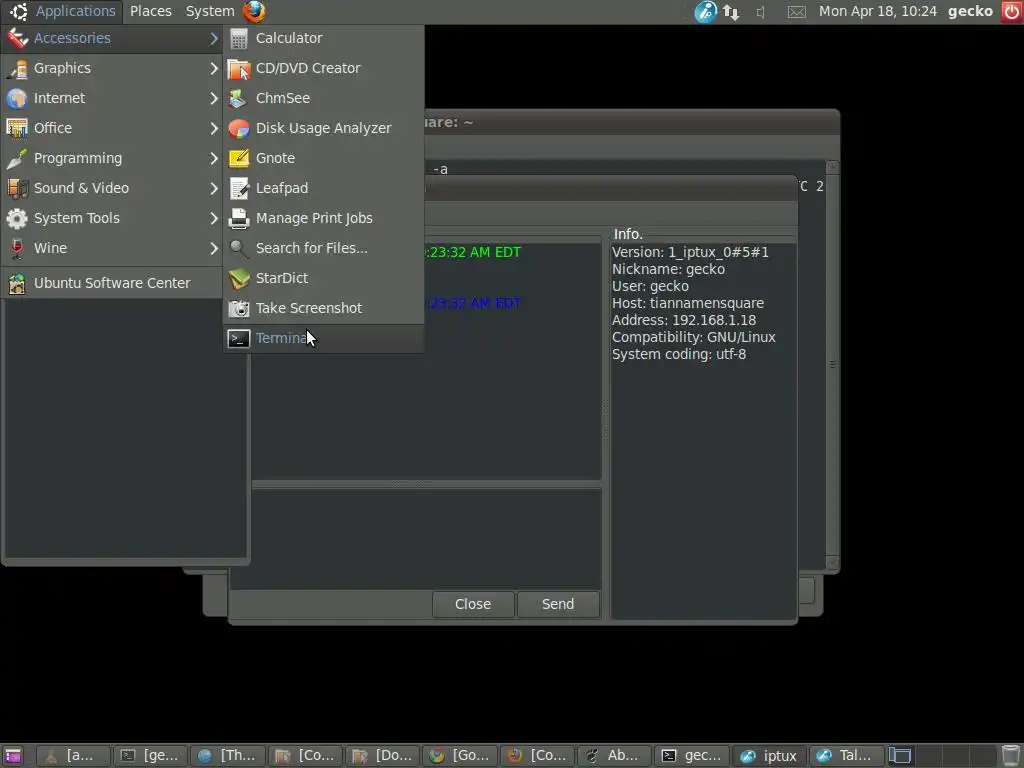
Task: Click the Take Screenshot camera icon
Action: point(239,308)
